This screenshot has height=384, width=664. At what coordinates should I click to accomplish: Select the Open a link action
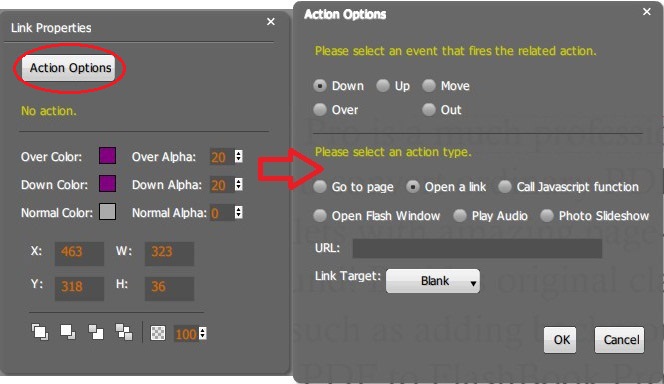[412, 187]
